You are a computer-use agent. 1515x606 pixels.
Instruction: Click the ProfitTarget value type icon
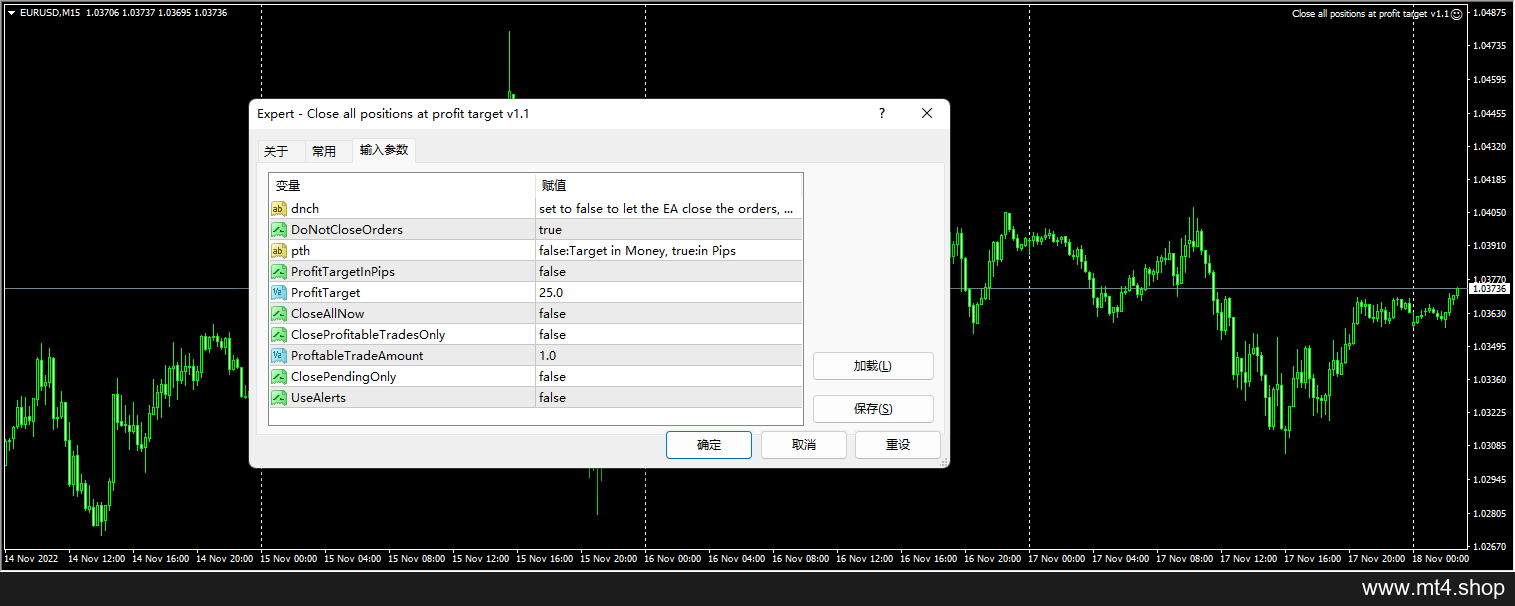(279, 293)
